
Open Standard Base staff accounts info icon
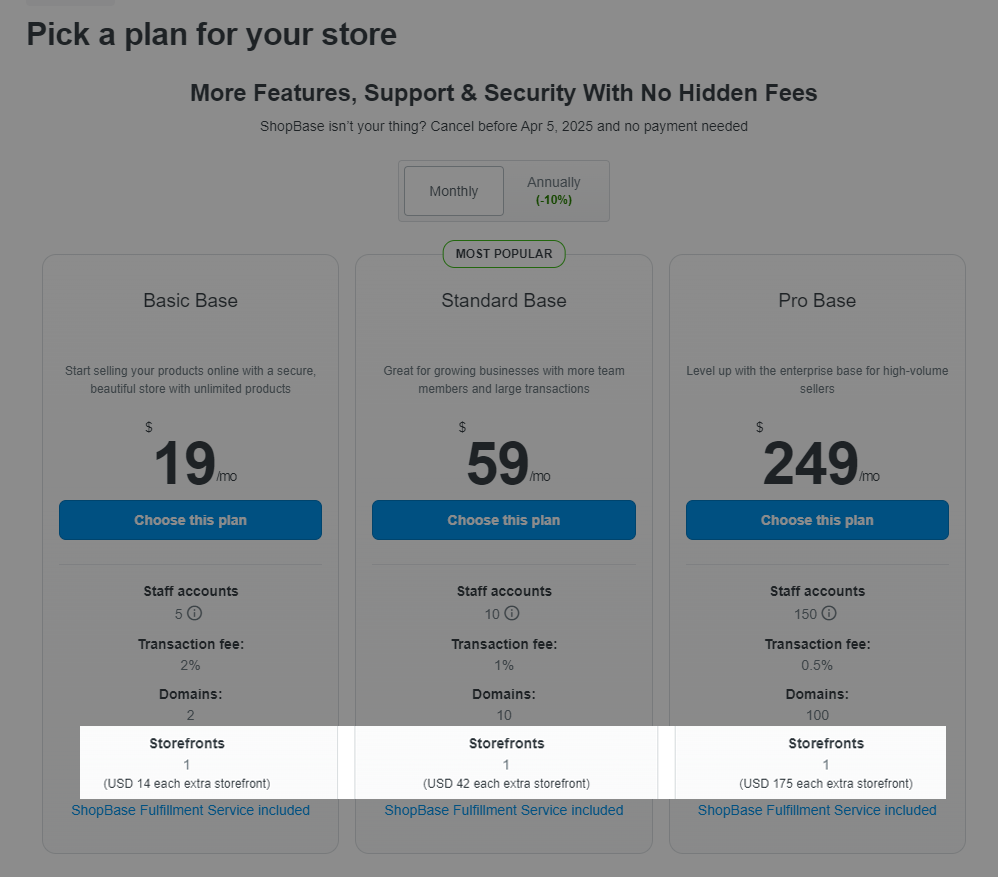click(512, 613)
